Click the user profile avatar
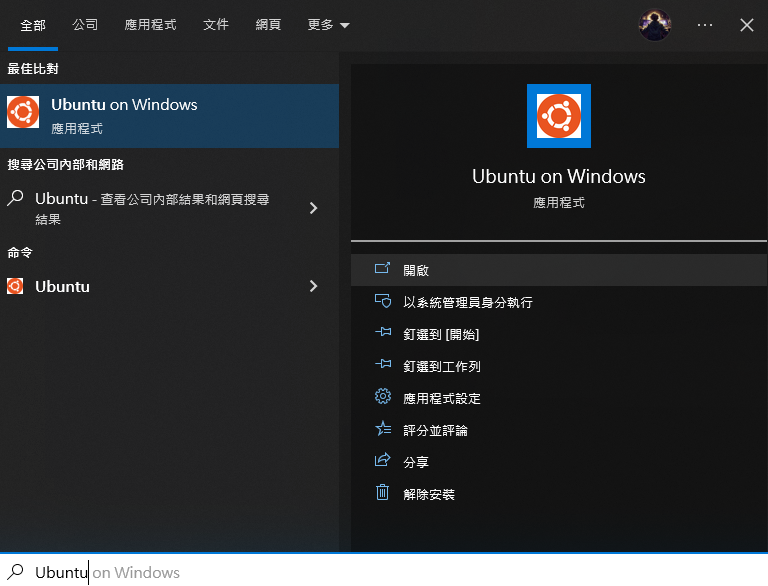Image resolution: width=768 pixels, height=586 pixels. click(x=655, y=24)
